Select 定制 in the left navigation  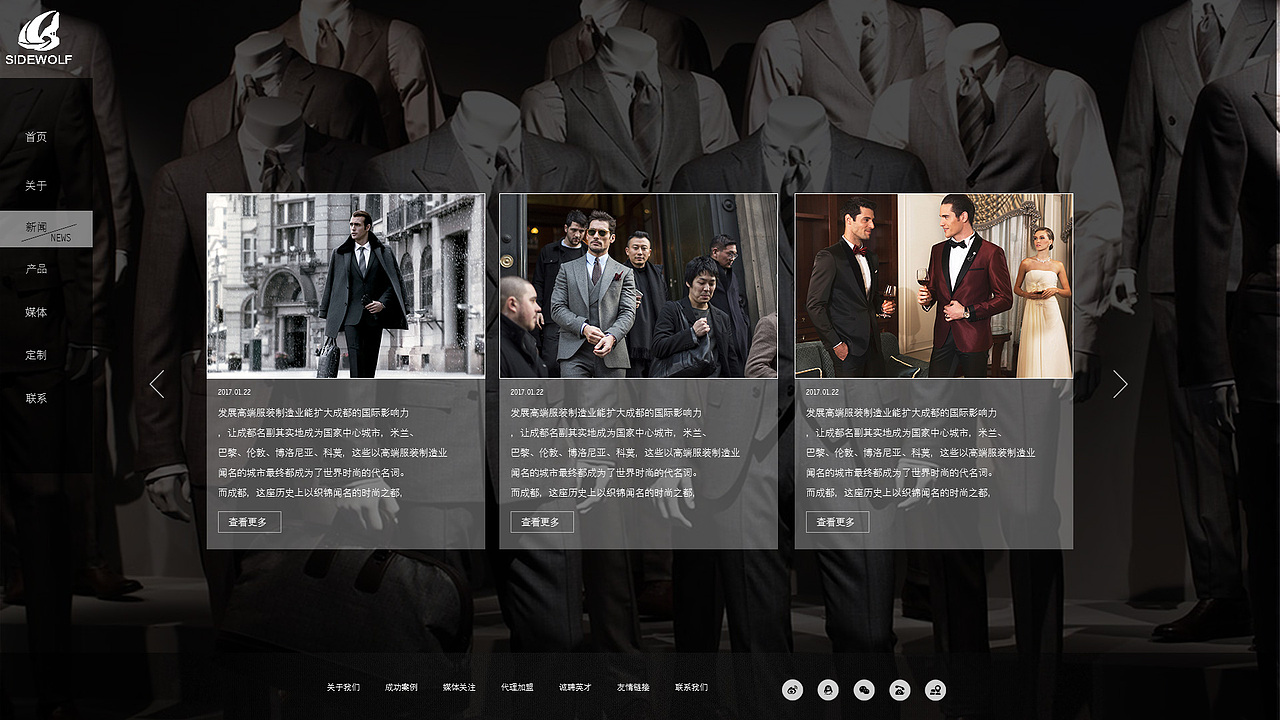pos(36,354)
